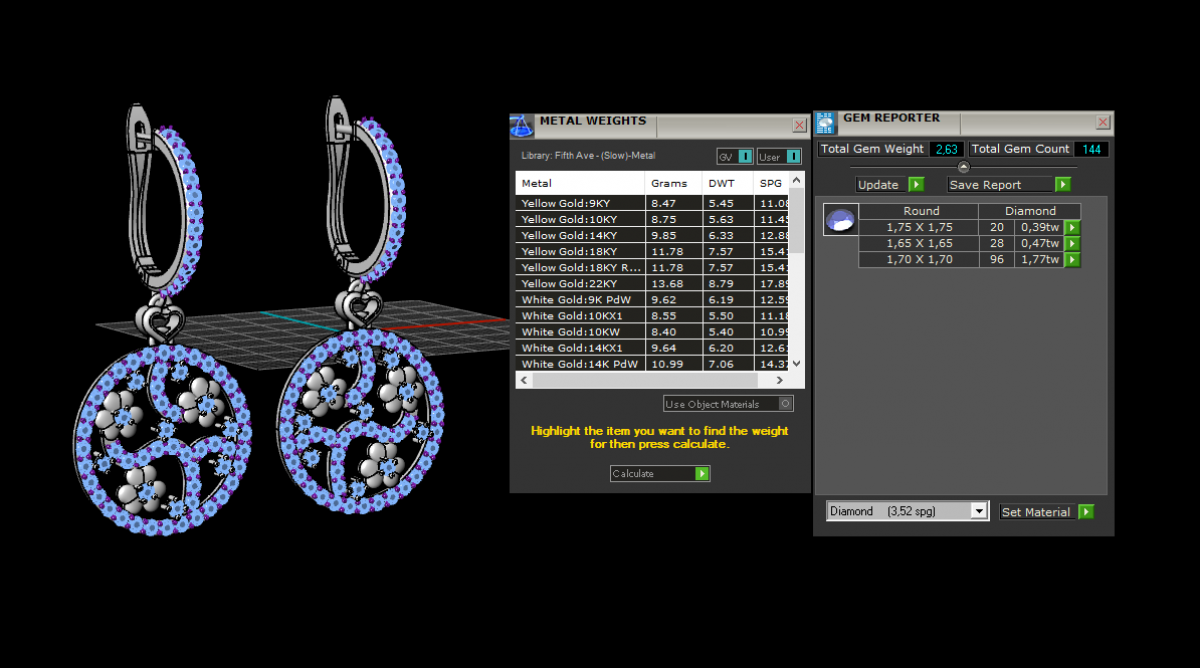Click green arrow for 0,47tw gem row

1072,244
